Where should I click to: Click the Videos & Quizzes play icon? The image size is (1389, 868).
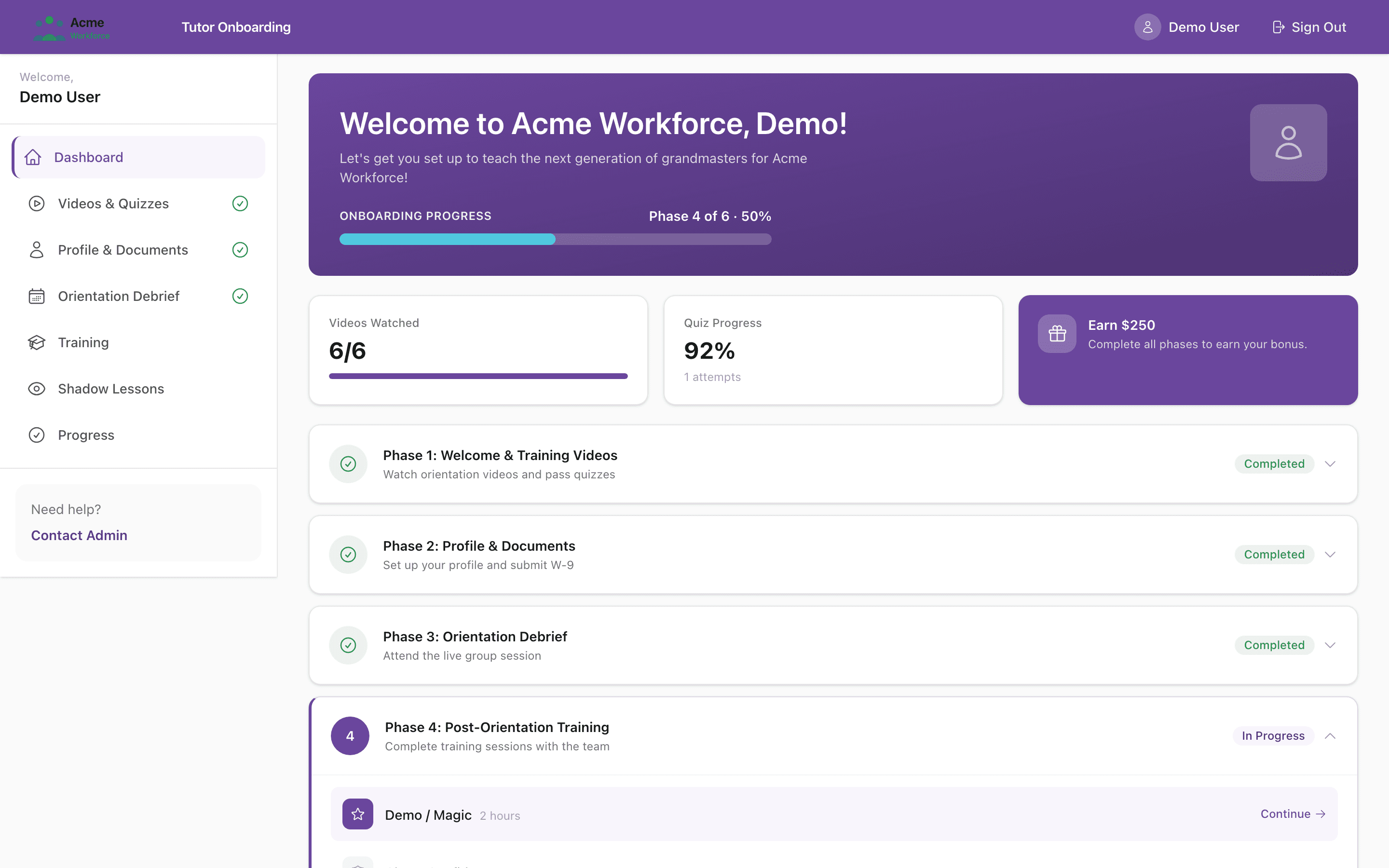[x=37, y=204]
